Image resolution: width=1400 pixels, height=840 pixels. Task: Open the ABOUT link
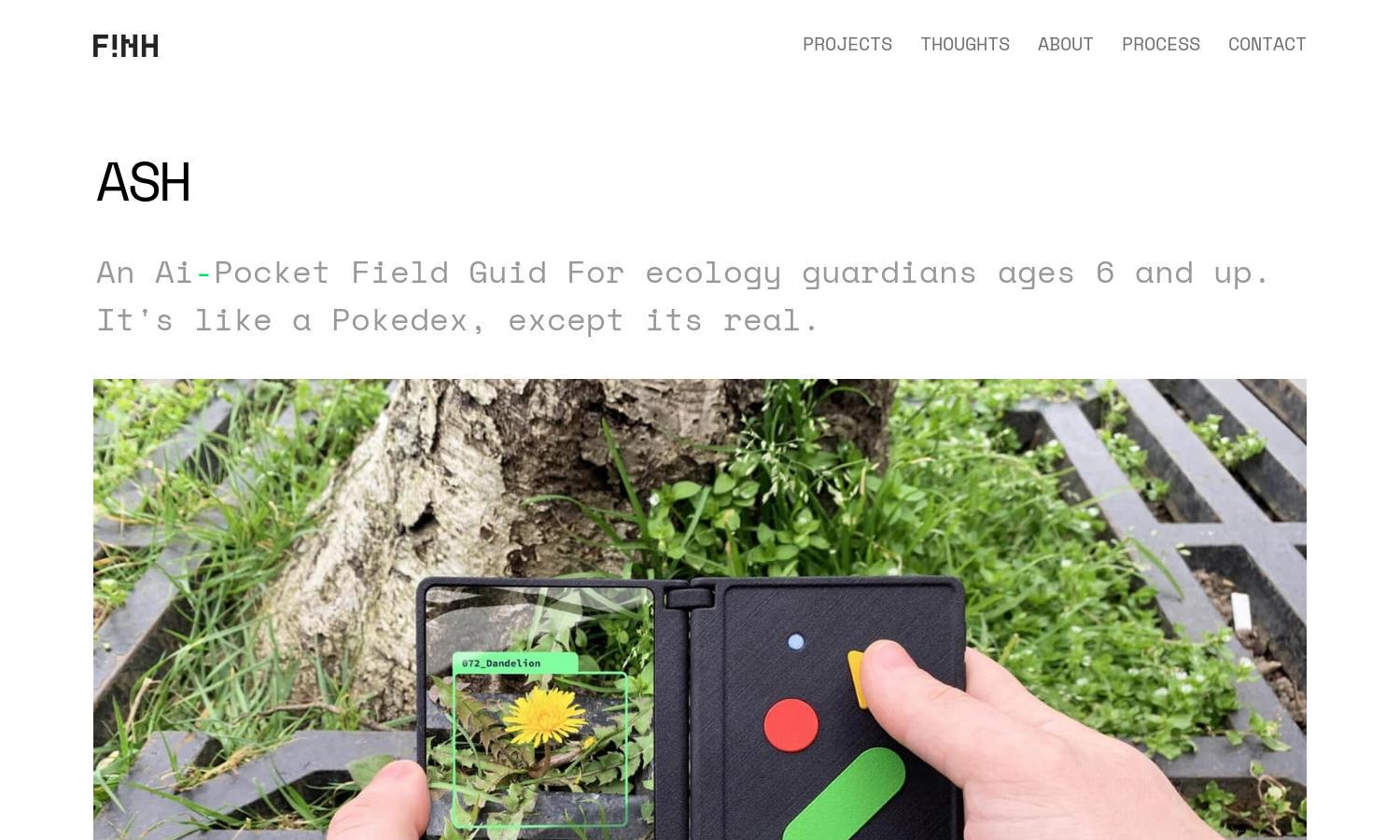[1065, 45]
